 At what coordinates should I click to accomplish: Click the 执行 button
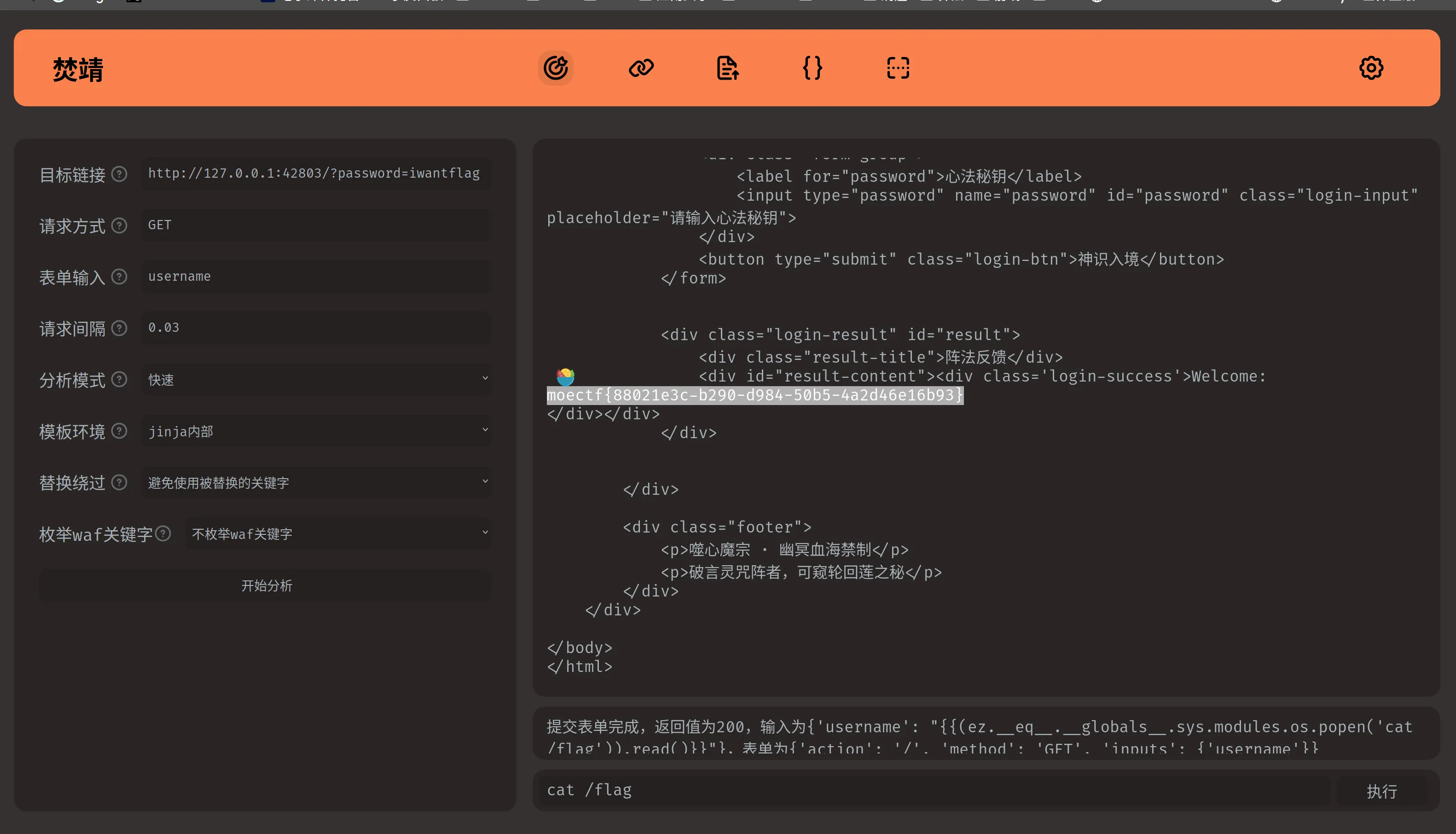(x=1381, y=791)
